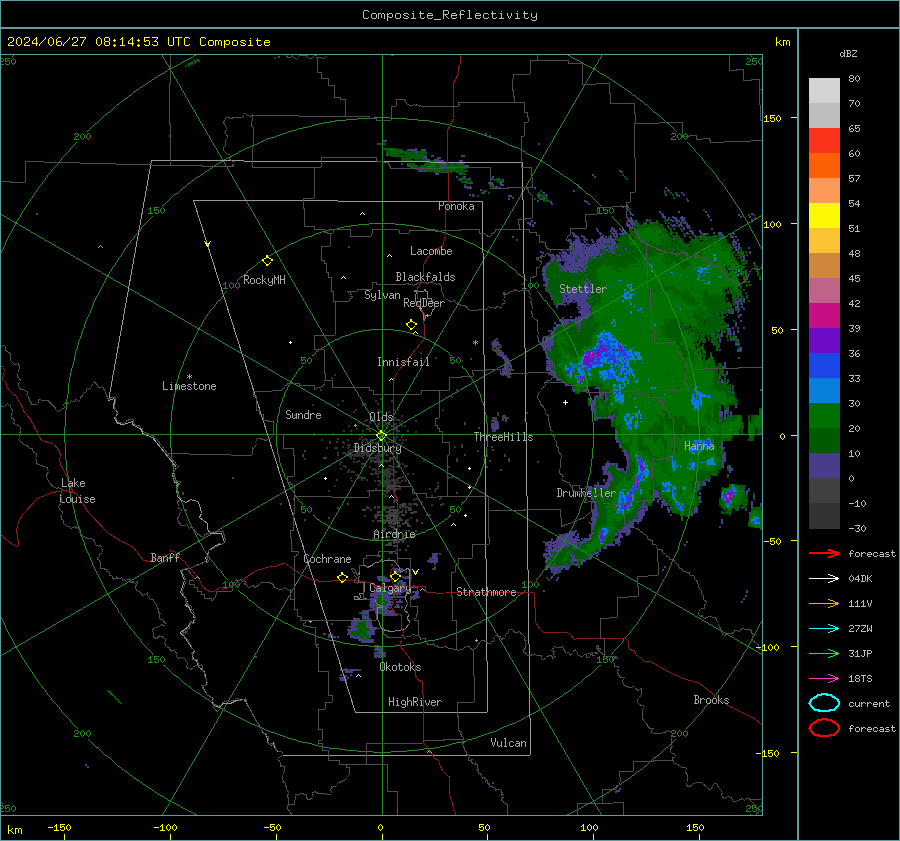Image resolution: width=900 pixels, height=841 pixels.
Task: Click the green 31JP arrow icon
Action: (824, 653)
